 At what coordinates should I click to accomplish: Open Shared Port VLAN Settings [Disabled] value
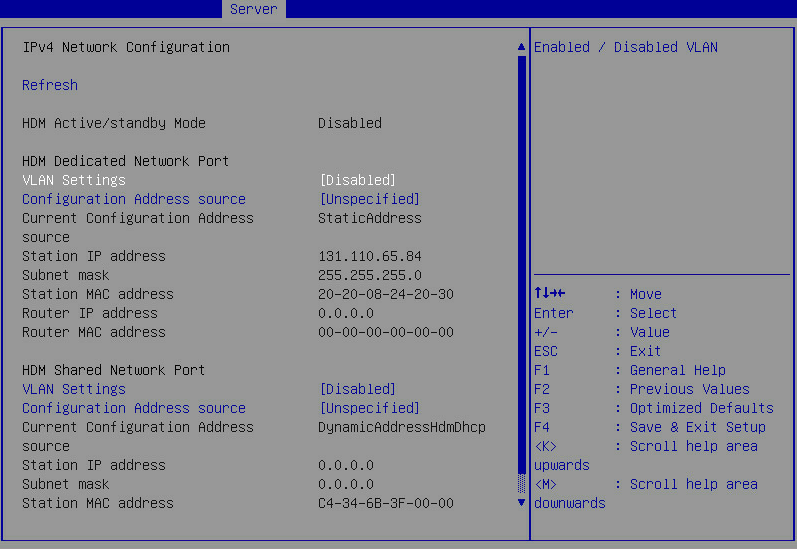click(x=357, y=389)
